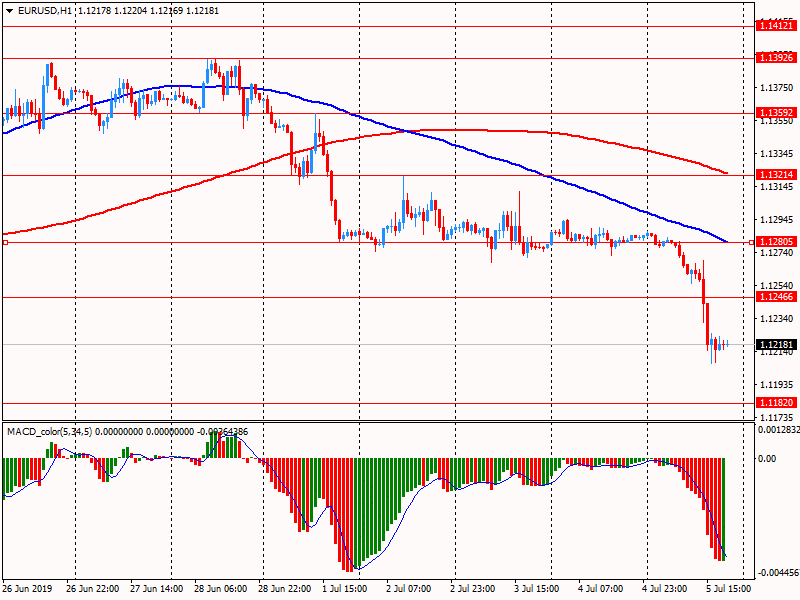Image resolution: width=800 pixels, height=600 pixels.
Task: Select the 1.12466 red price level label
Action: (776, 297)
